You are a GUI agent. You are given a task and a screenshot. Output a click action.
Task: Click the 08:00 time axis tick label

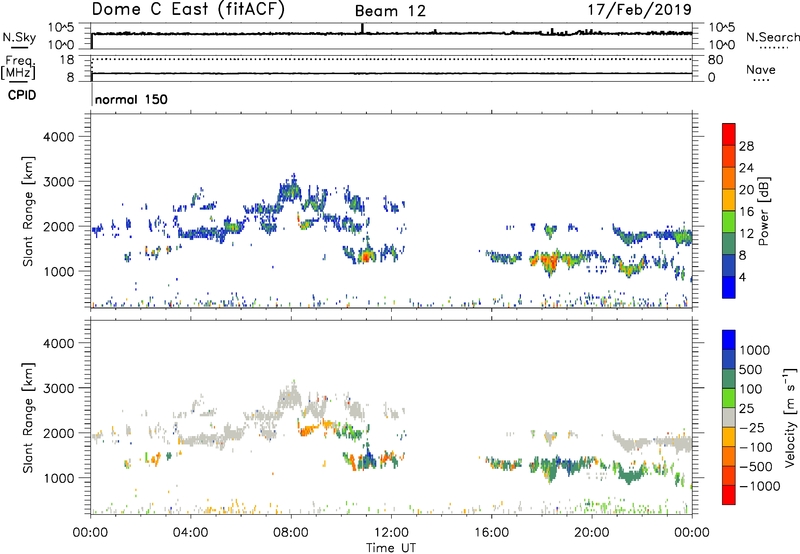click(291, 533)
